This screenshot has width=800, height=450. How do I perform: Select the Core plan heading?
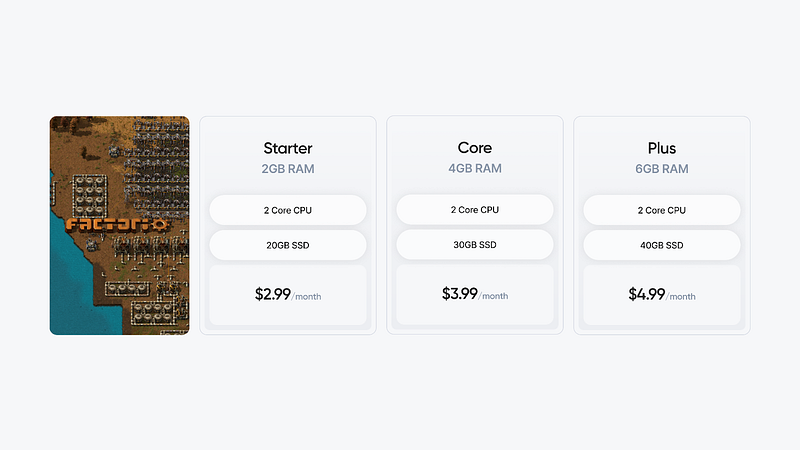475,148
